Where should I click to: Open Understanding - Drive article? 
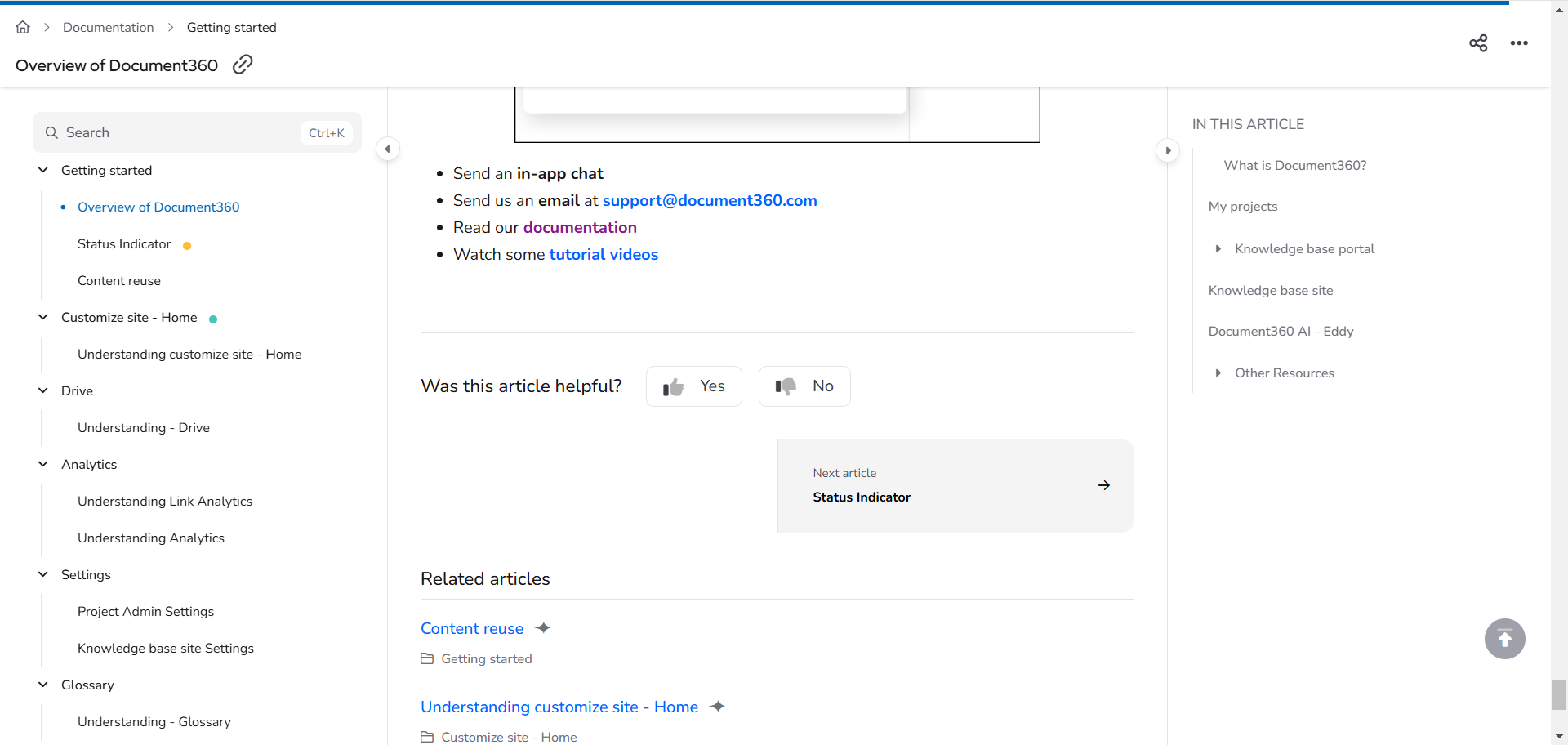click(x=144, y=427)
